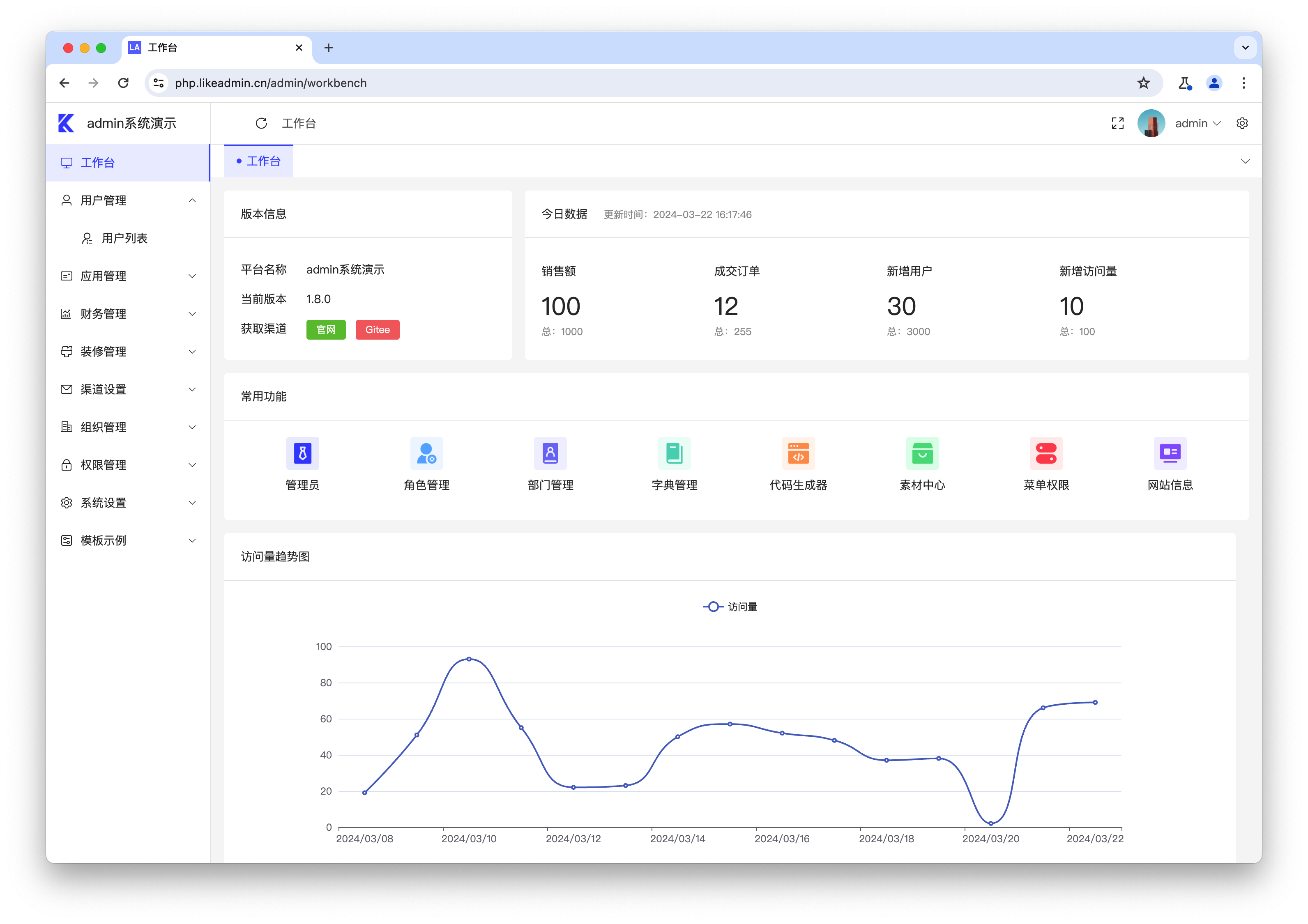1308x924 pixels.
Task: Click the red Gitee button
Action: (377, 330)
